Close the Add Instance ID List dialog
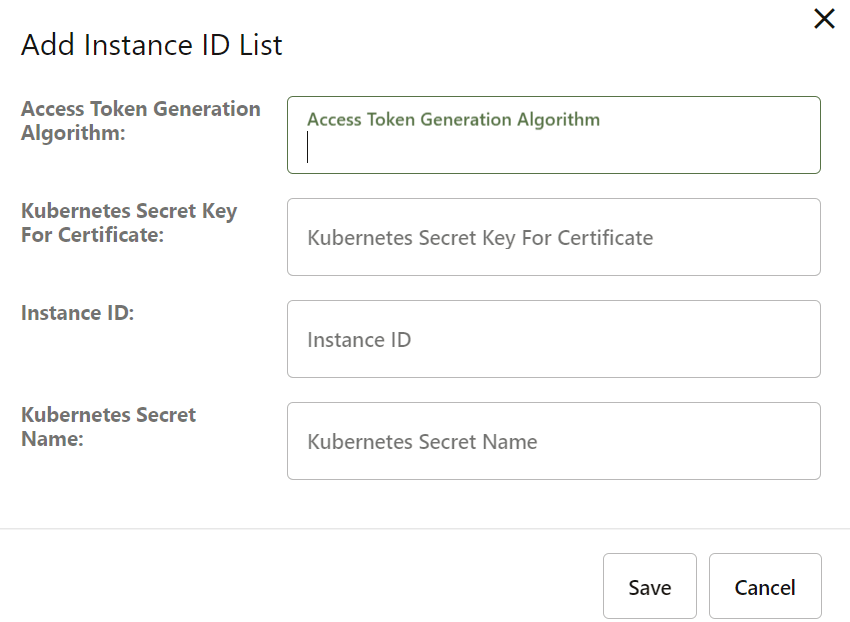 [823, 19]
